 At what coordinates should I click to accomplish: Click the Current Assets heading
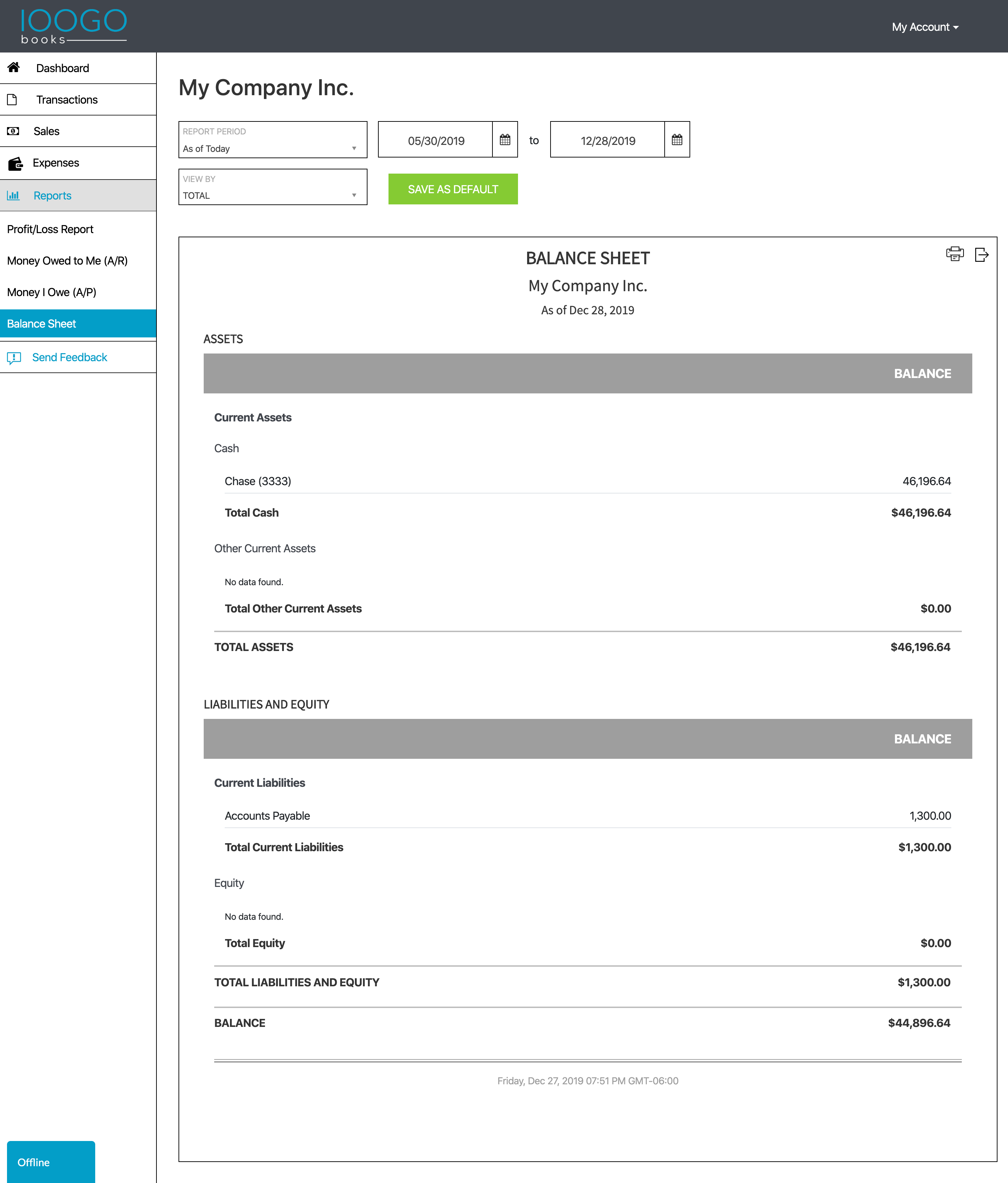pos(252,417)
